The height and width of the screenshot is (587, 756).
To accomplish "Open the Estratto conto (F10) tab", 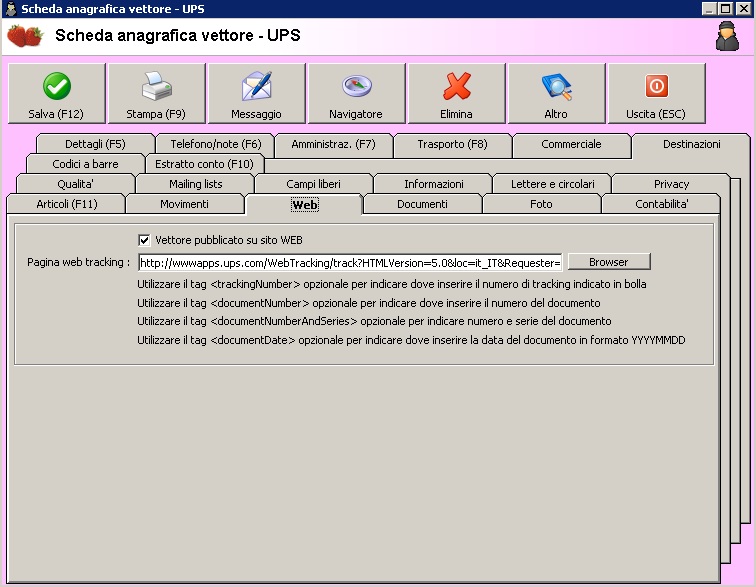I will point(204,164).
